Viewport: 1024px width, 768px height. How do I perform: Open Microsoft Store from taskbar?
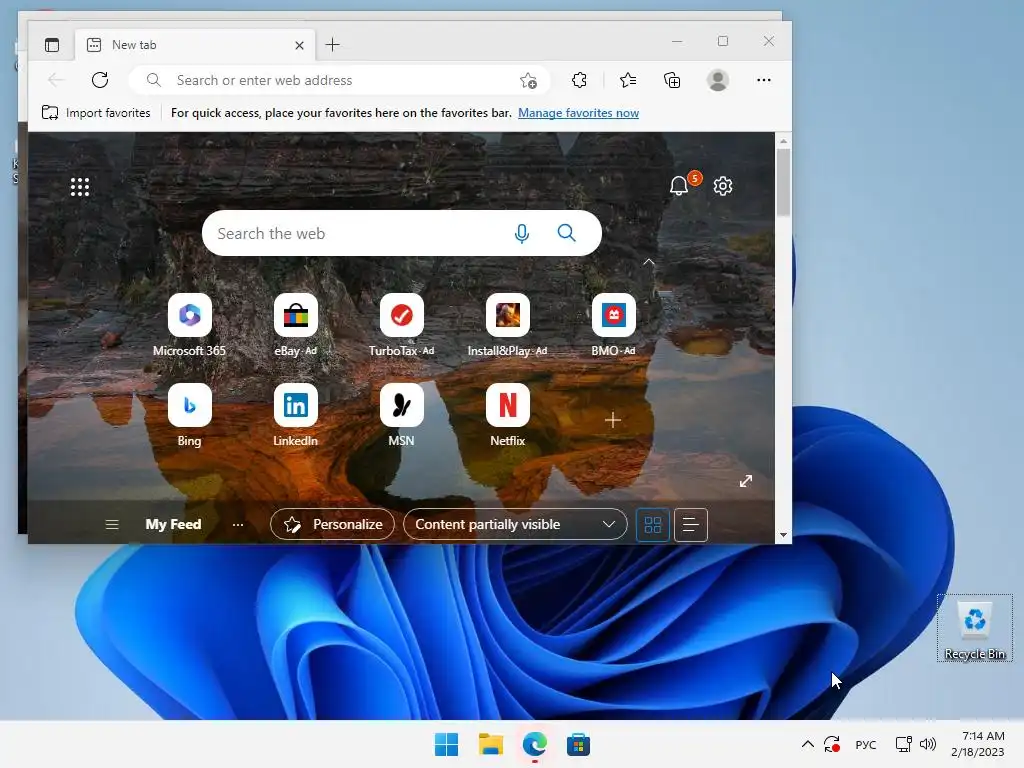click(x=578, y=744)
